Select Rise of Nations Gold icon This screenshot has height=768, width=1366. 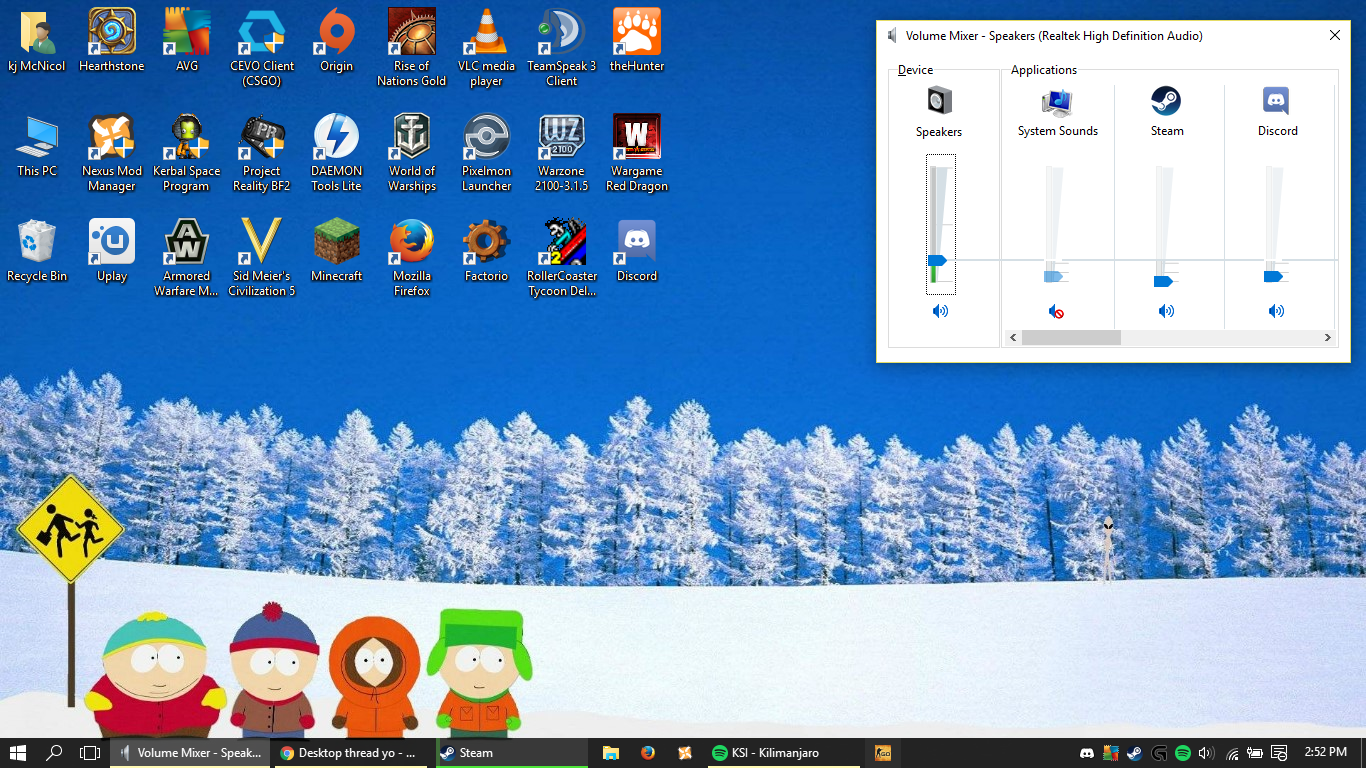click(x=412, y=48)
